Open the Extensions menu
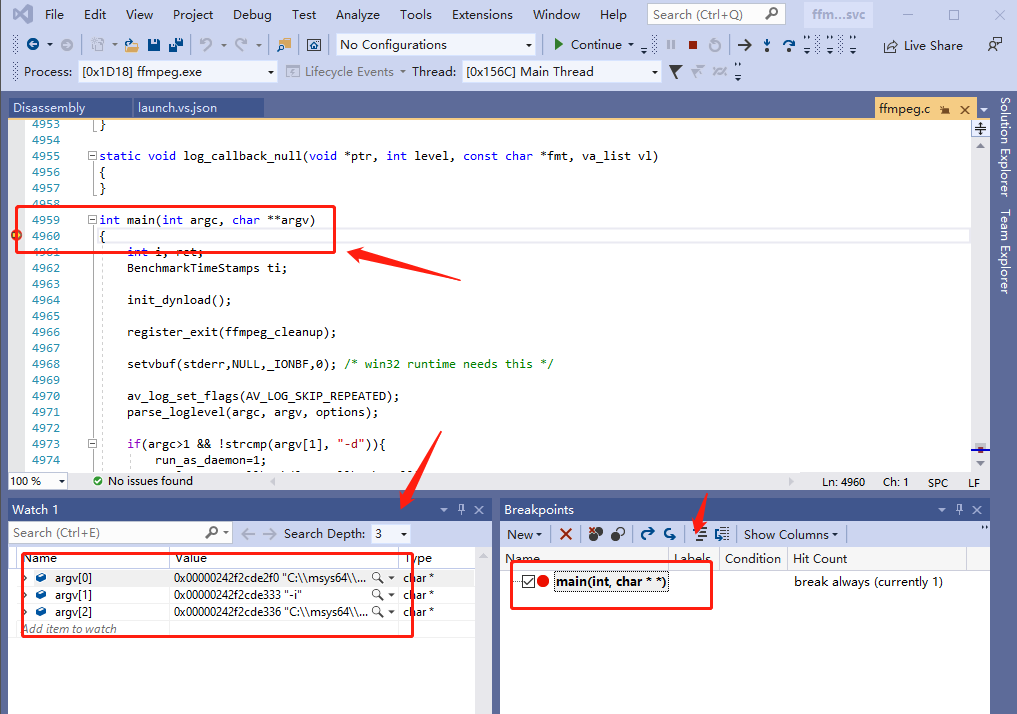This screenshot has height=714, width=1017. pyautogui.click(x=482, y=14)
